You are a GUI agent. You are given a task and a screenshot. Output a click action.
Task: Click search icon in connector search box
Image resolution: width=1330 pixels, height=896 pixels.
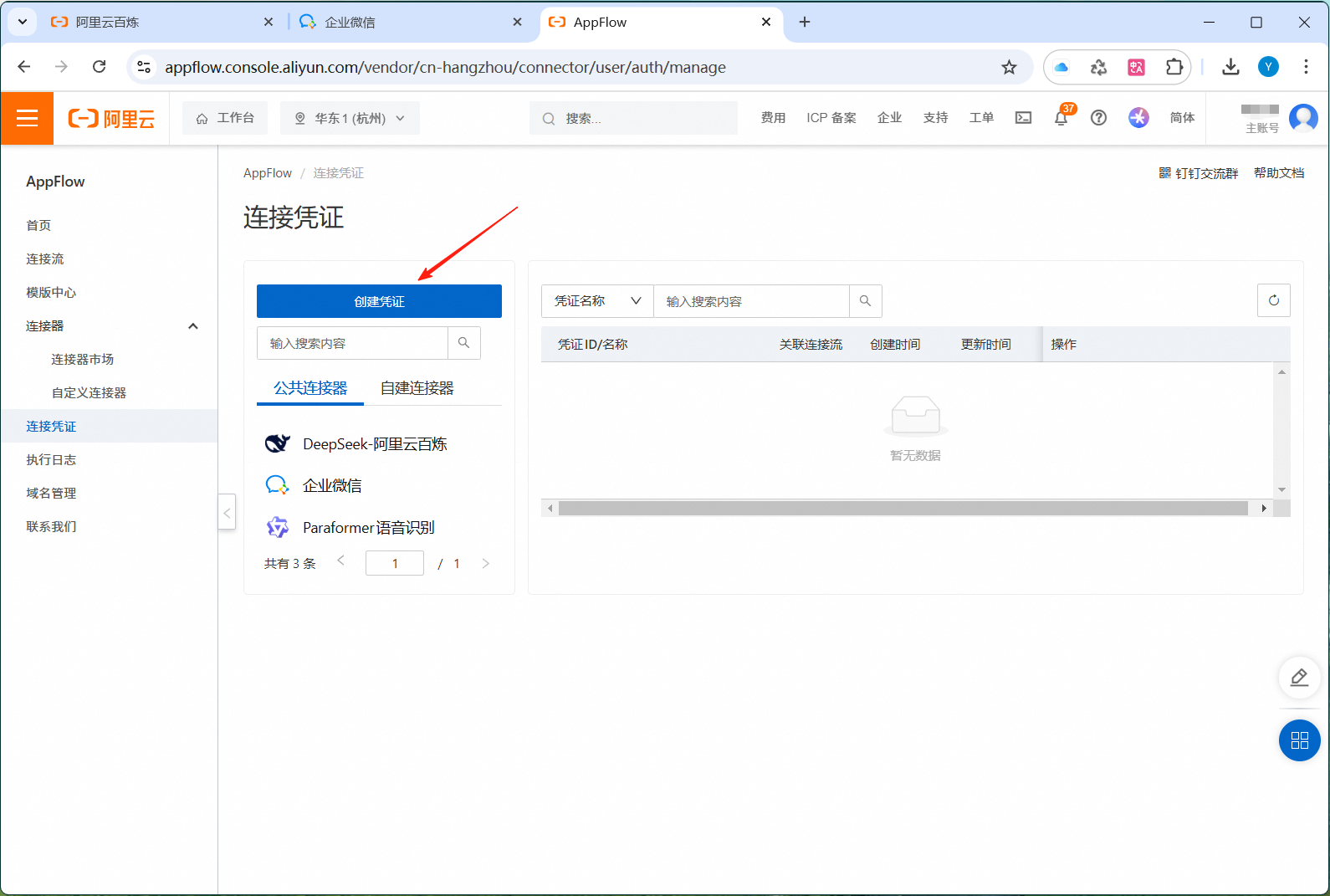(x=464, y=343)
